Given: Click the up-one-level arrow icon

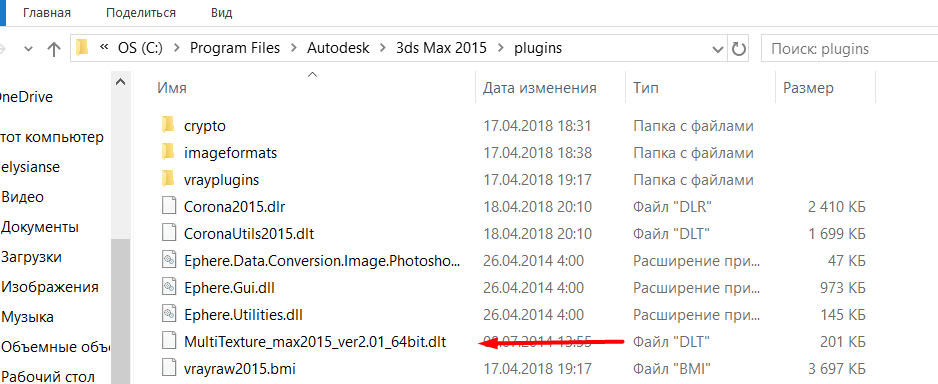Looking at the screenshot, I should pos(54,49).
